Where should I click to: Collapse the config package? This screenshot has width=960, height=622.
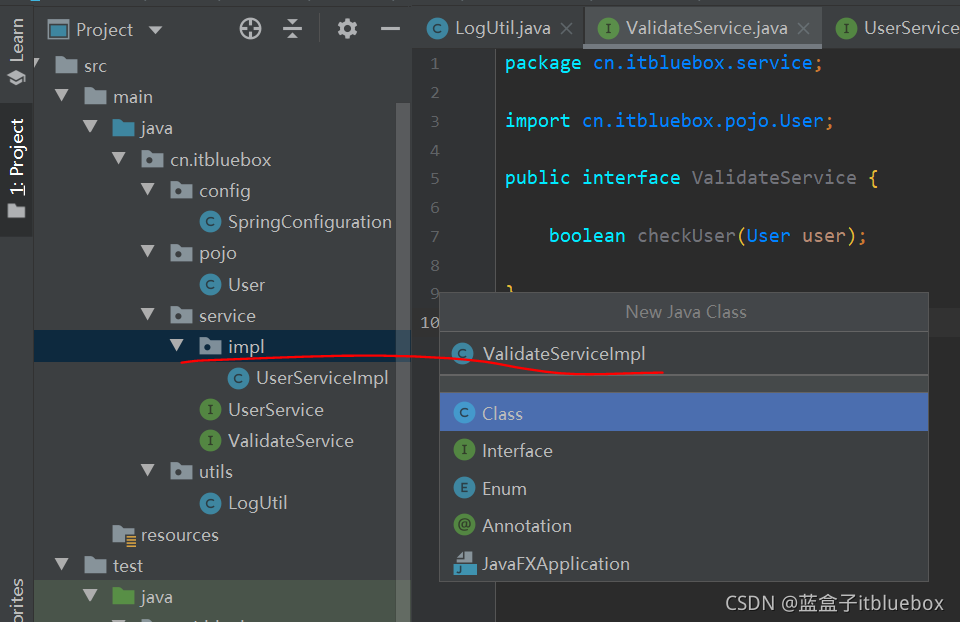(148, 190)
